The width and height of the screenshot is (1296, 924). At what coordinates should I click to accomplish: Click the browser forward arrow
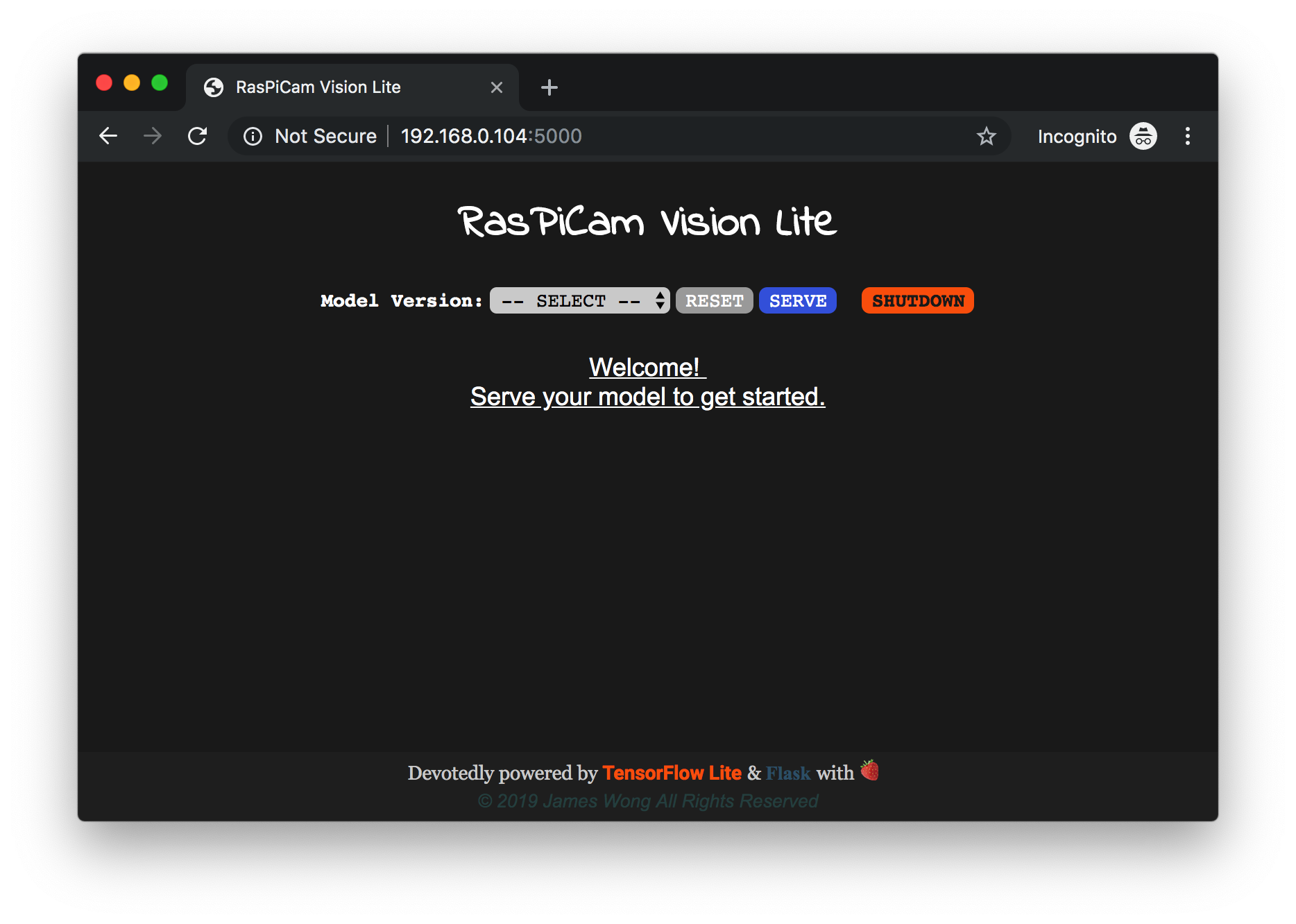(153, 136)
